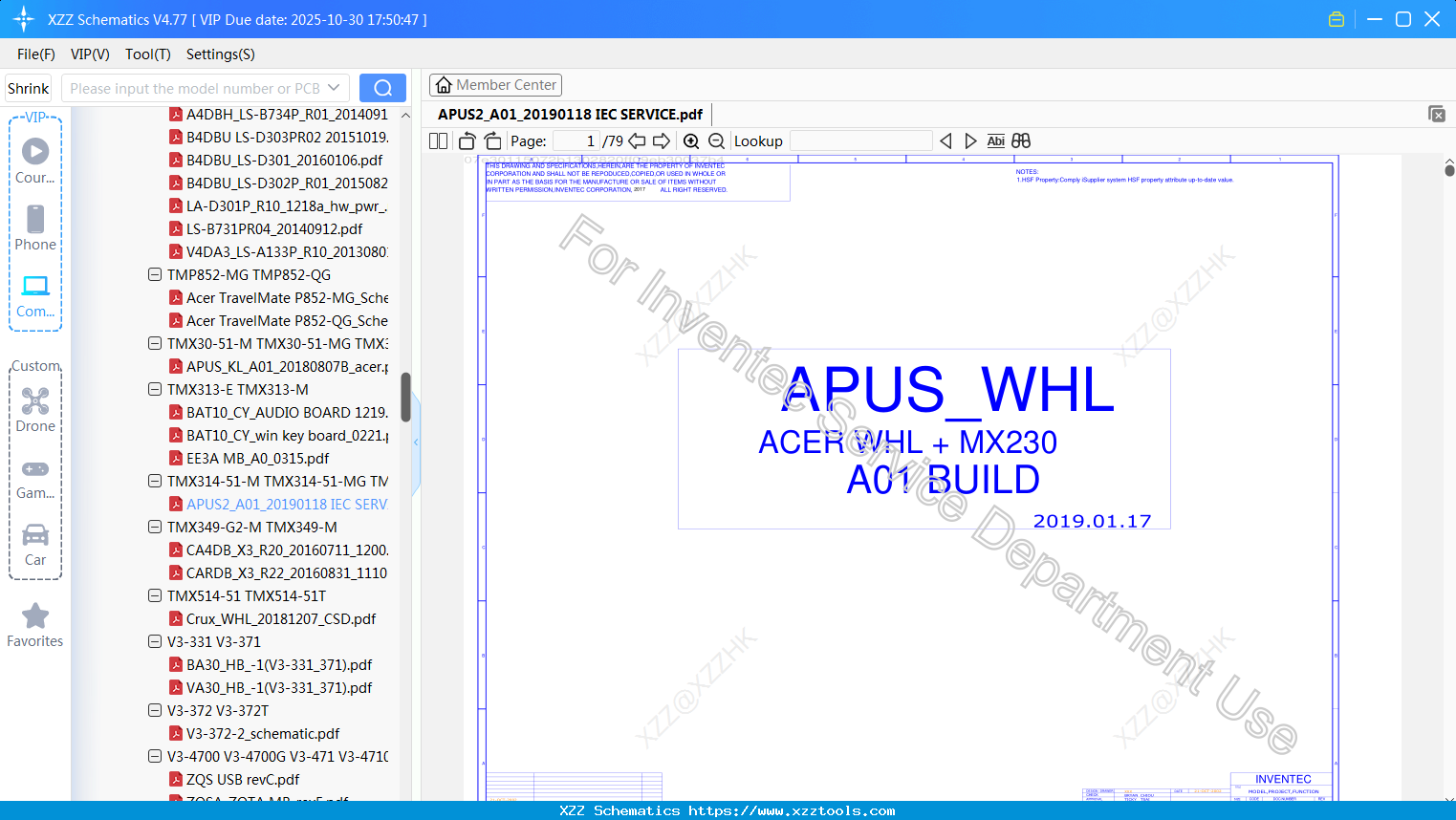Toggle the two-page view layout icon

click(x=439, y=141)
